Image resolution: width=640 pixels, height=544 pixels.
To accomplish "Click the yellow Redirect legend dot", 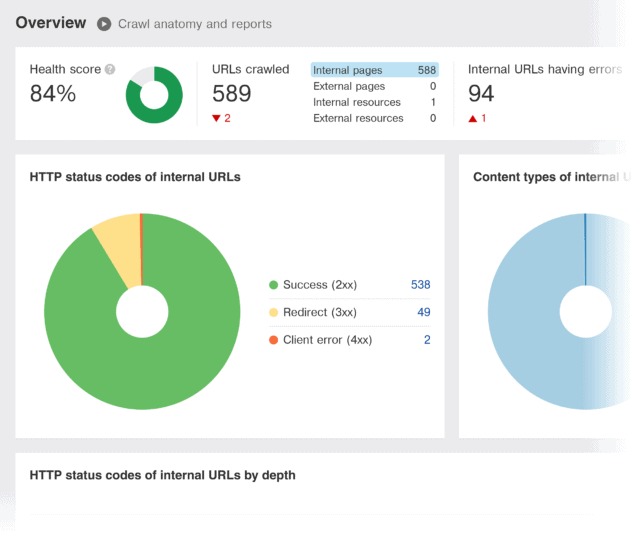I will coord(273,313).
